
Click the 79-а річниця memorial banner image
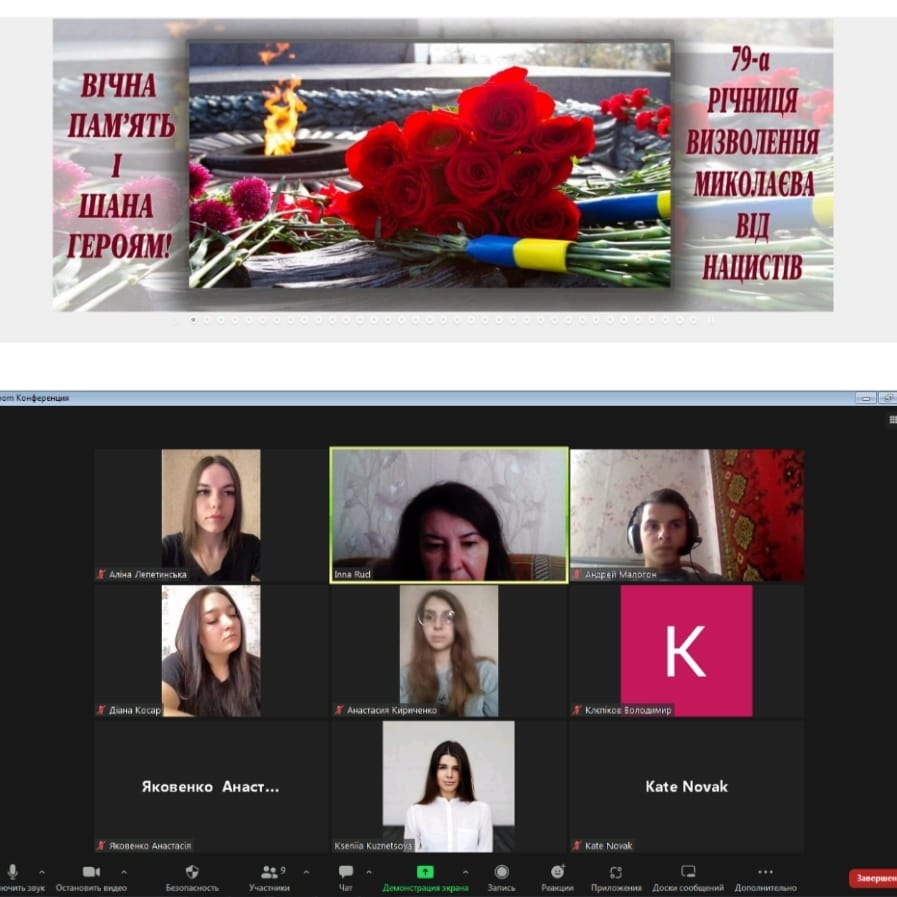443,165
